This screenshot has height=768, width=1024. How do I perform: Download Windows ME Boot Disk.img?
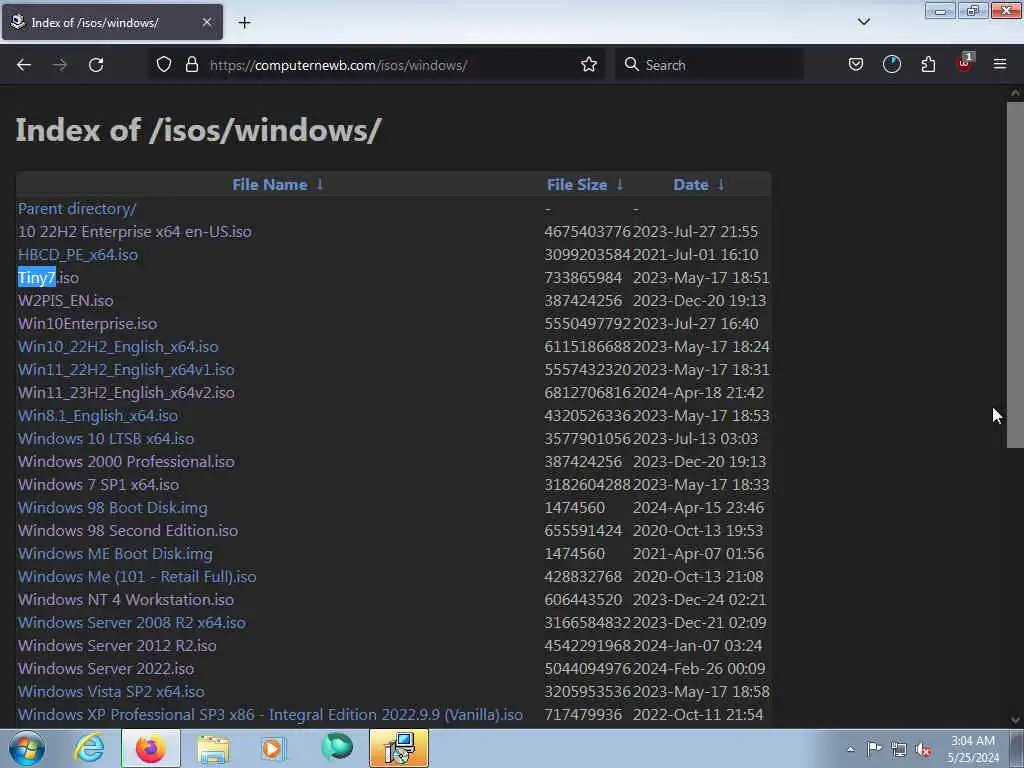[115, 554]
